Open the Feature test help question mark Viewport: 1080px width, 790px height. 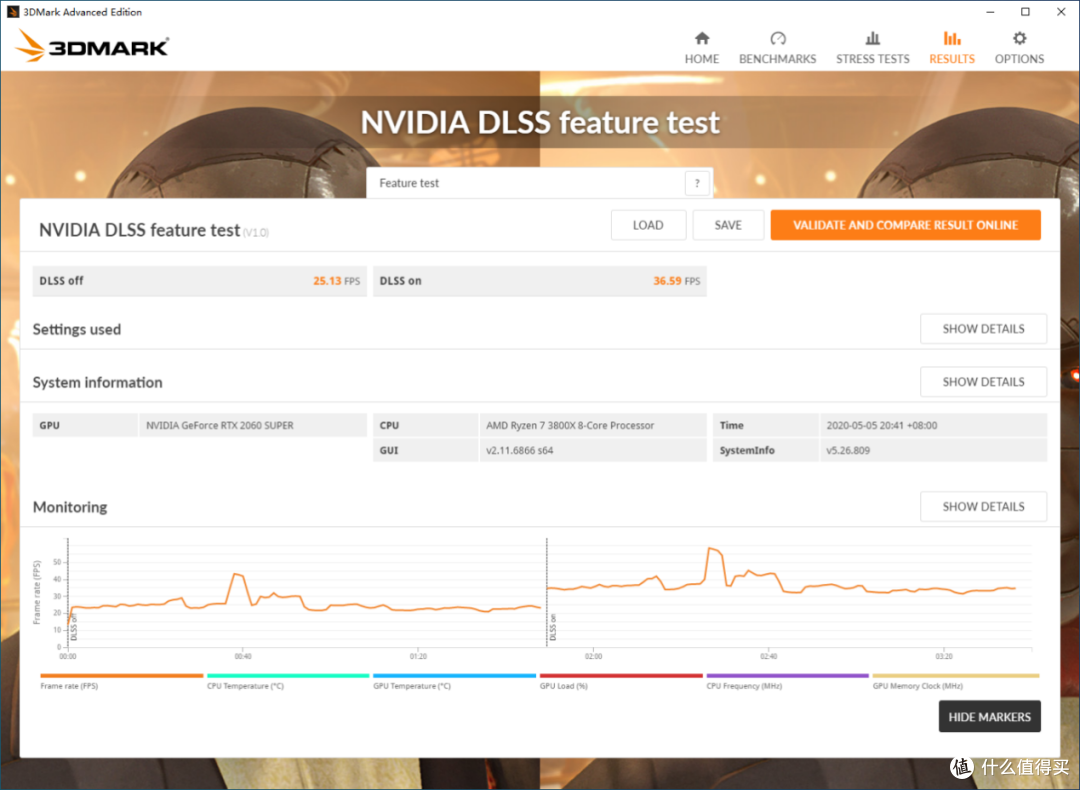[697, 183]
